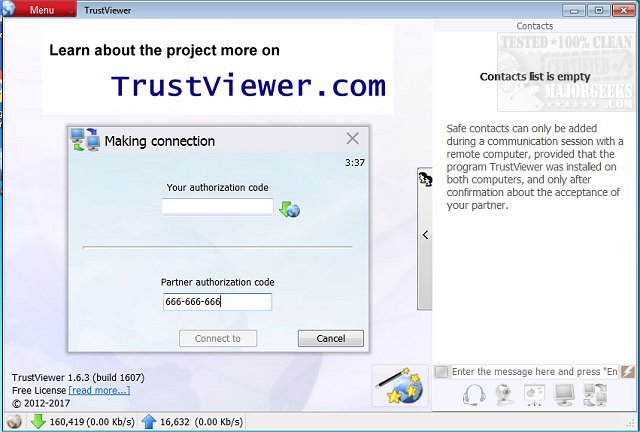The height and width of the screenshot is (432, 640).
Task: Collapse the Contacts panel with the chevron
Action: [425, 235]
